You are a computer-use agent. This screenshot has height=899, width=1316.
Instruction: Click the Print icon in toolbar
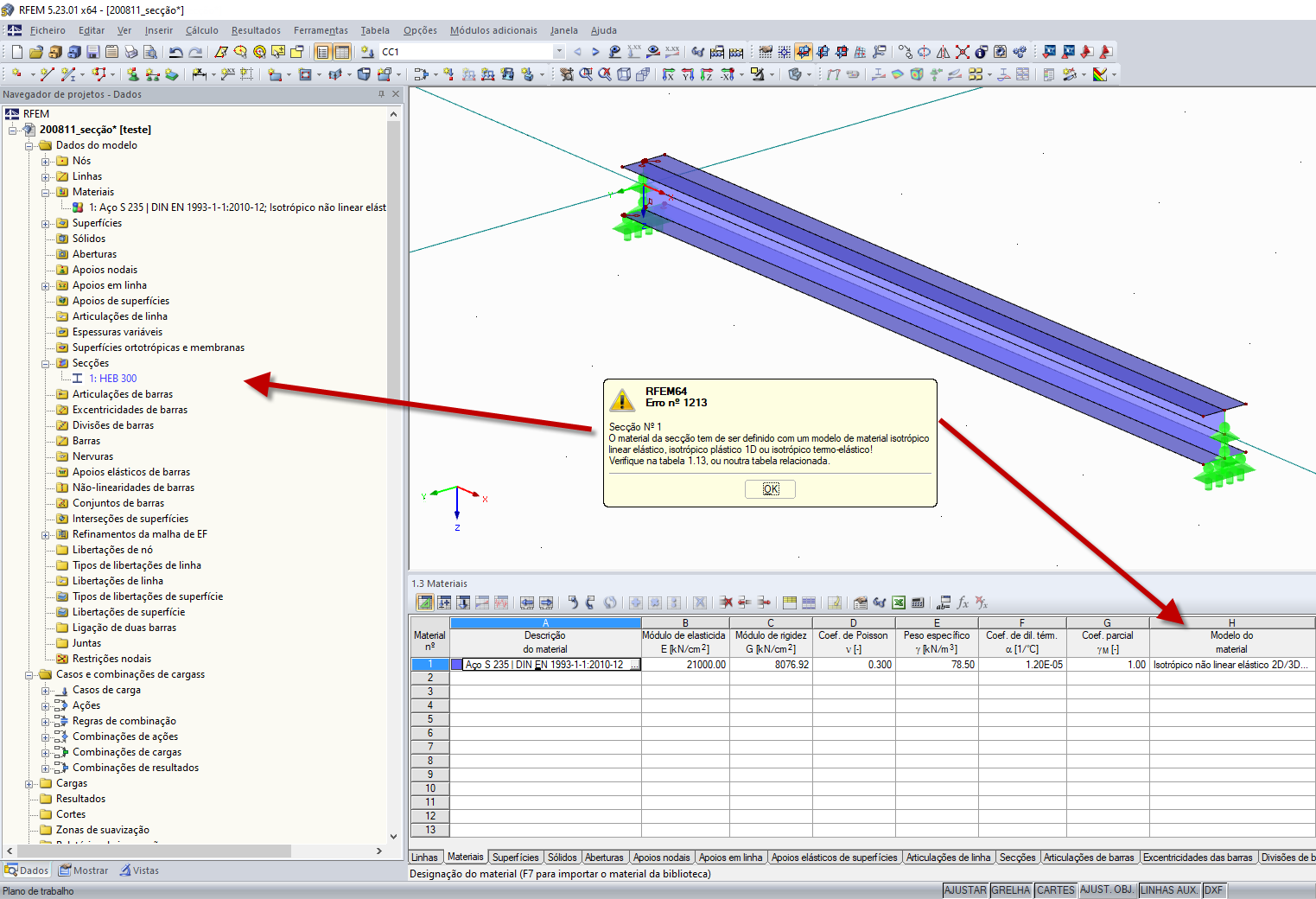click(131, 52)
